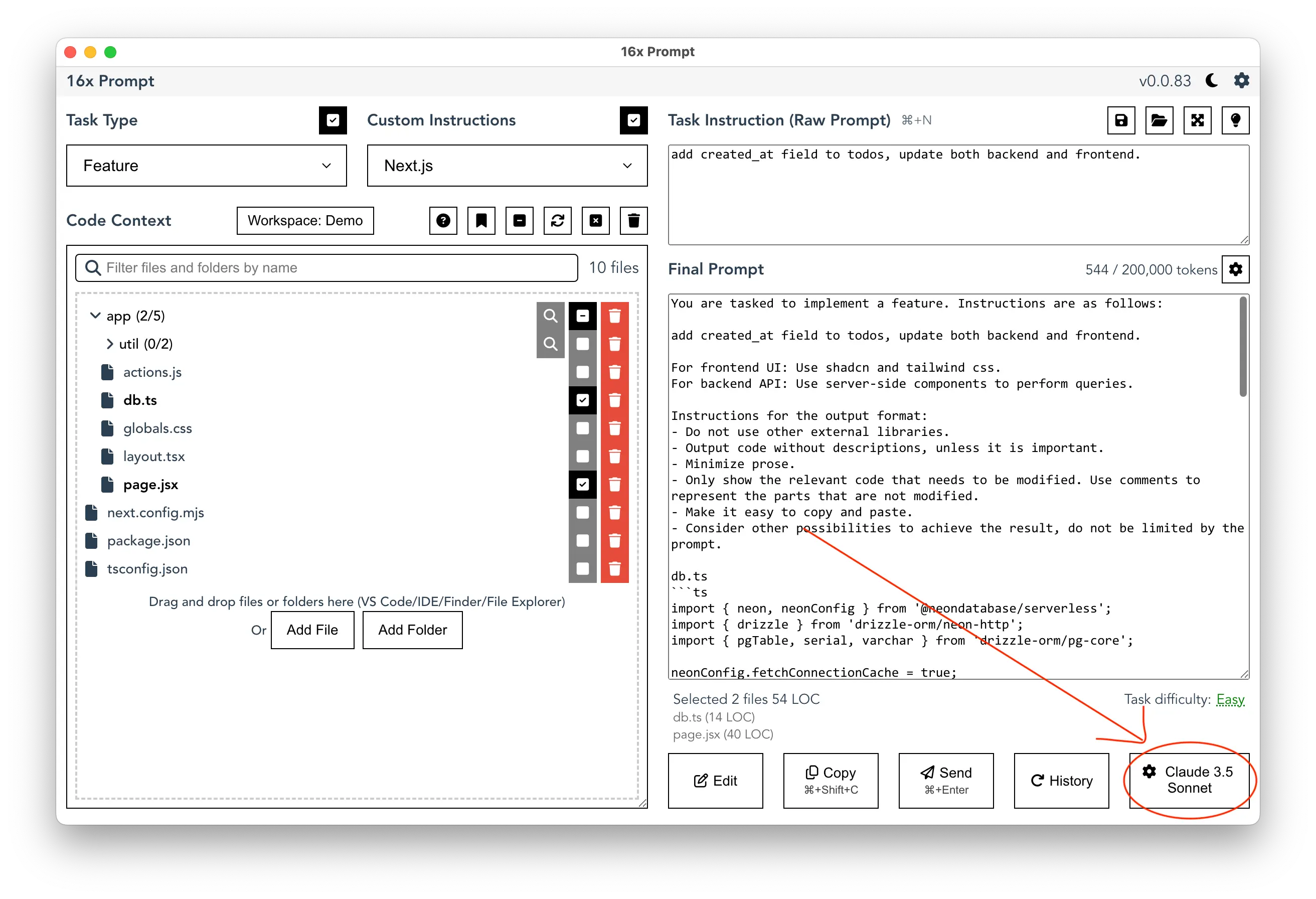Toggle the checkbox for db.ts file
Image resolution: width=1316 pixels, height=899 pixels.
[x=582, y=399]
